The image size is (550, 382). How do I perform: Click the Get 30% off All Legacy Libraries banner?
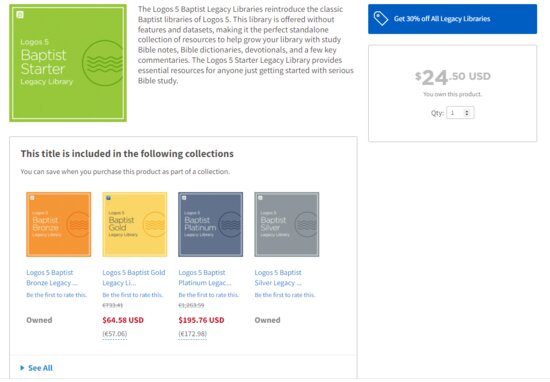tap(452, 19)
